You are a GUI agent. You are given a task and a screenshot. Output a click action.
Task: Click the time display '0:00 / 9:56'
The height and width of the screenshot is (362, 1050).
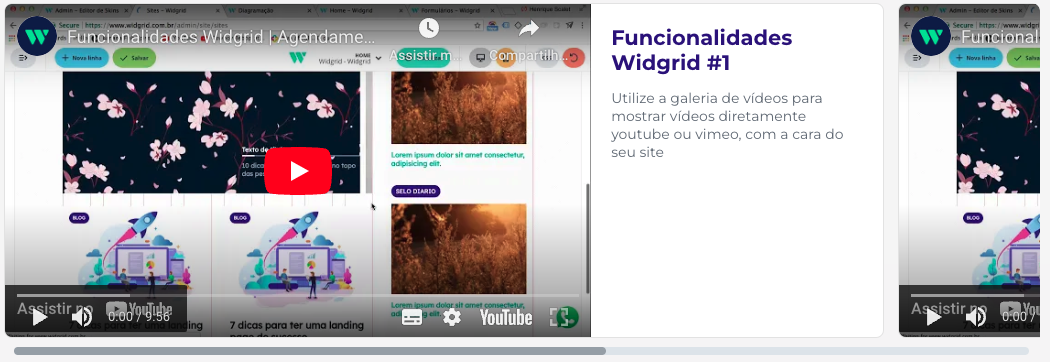[x=140, y=316]
